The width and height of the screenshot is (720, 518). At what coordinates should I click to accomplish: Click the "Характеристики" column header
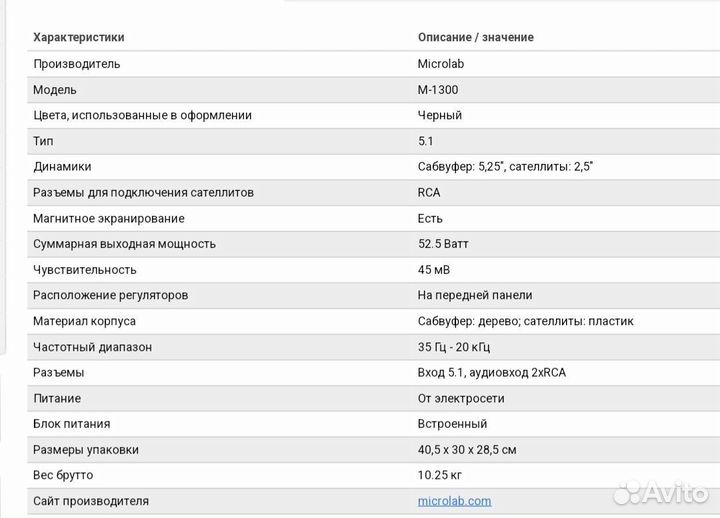click(x=79, y=38)
